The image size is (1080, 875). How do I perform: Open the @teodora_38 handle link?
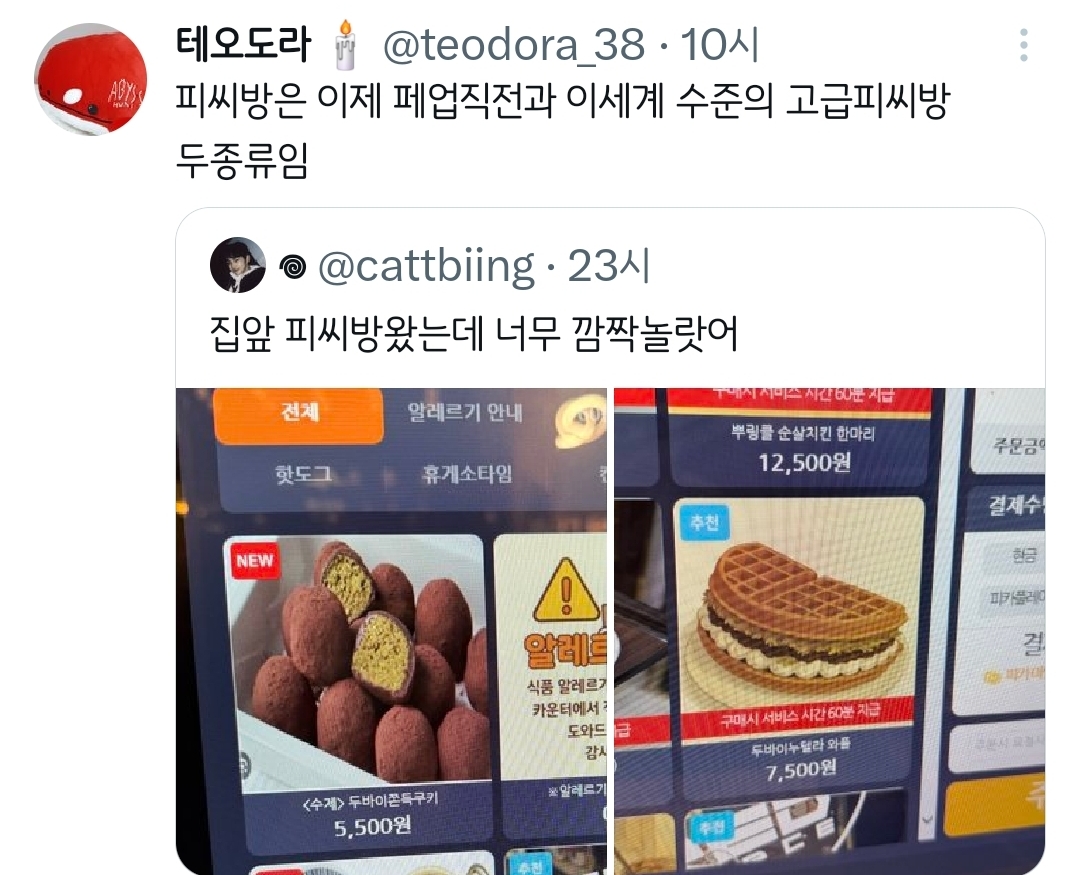pyautogui.click(x=514, y=45)
